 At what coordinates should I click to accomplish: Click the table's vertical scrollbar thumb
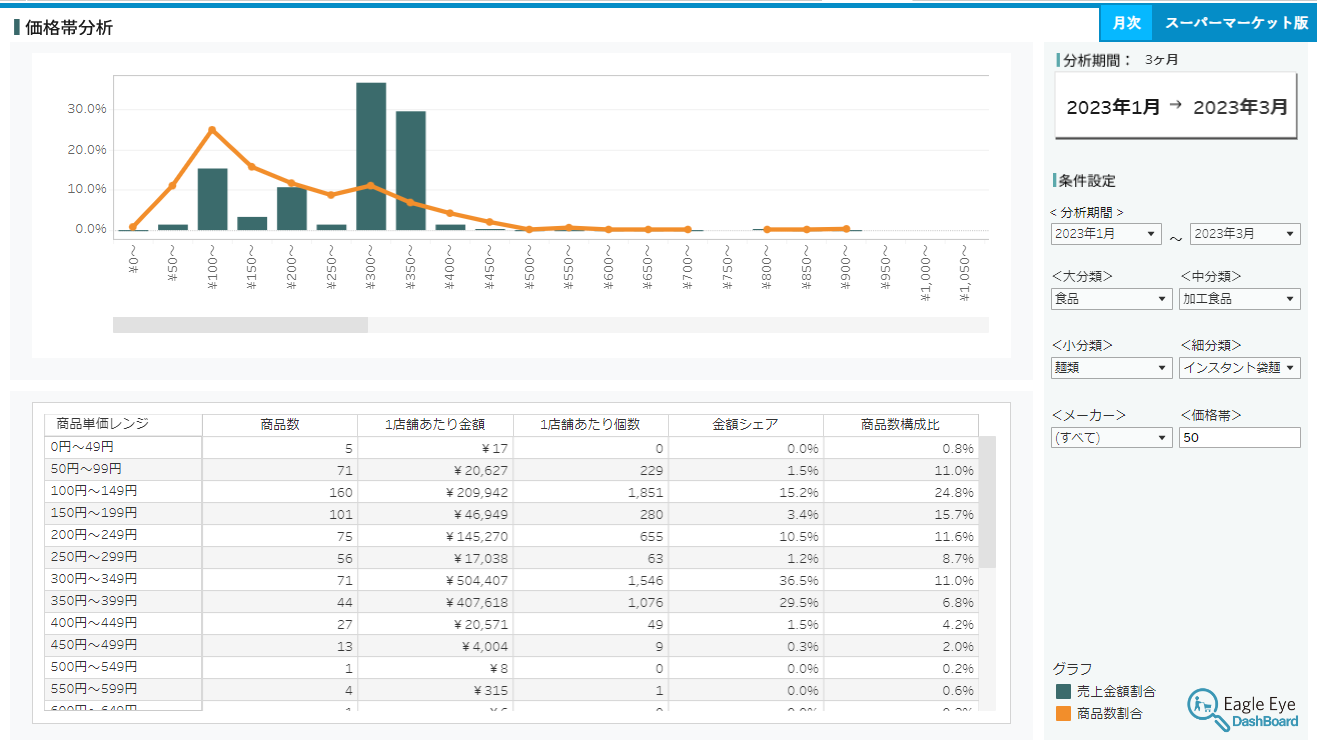(987, 501)
